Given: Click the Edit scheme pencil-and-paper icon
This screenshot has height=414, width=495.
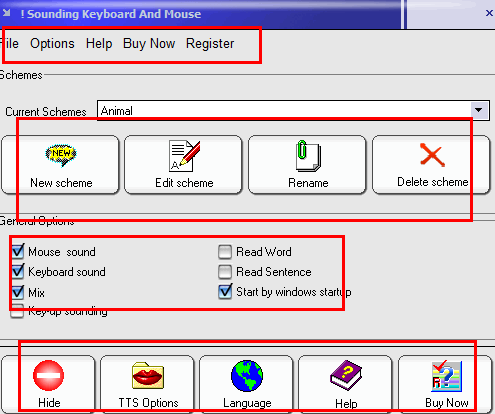Looking at the screenshot, I should pyautogui.click(x=184, y=156).
